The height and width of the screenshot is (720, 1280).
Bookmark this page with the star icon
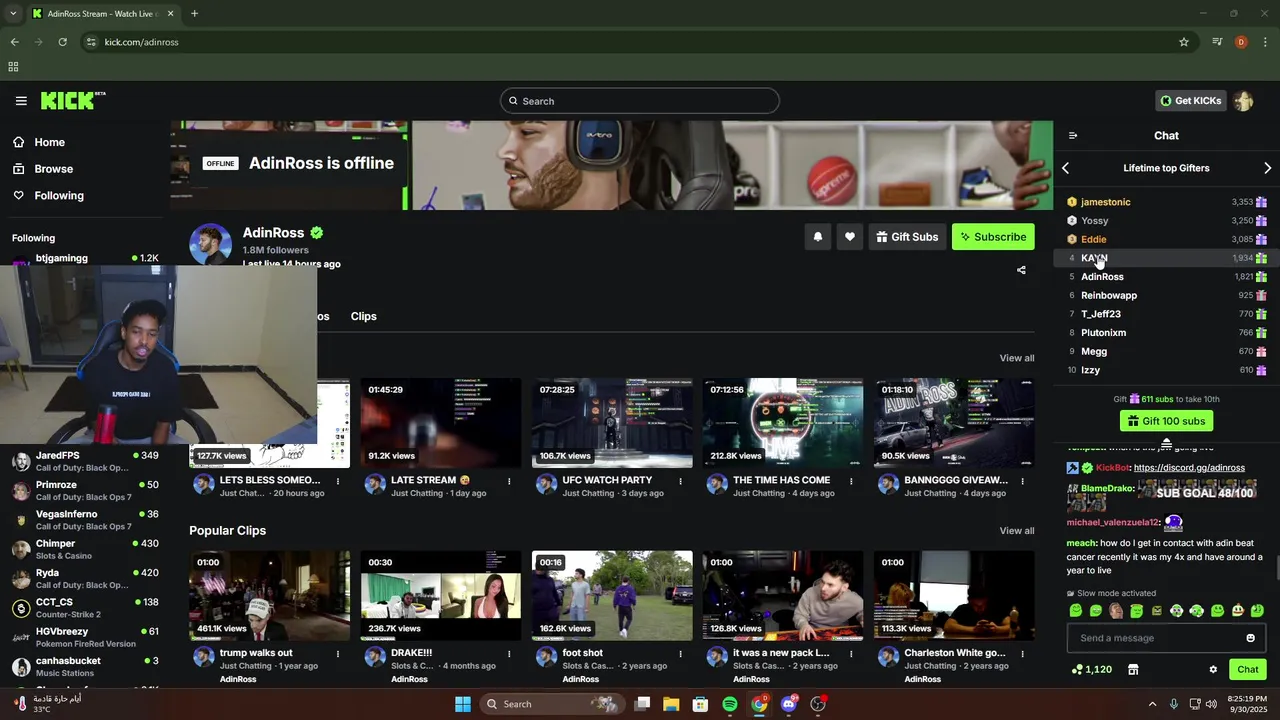(x=1184, y=42)
